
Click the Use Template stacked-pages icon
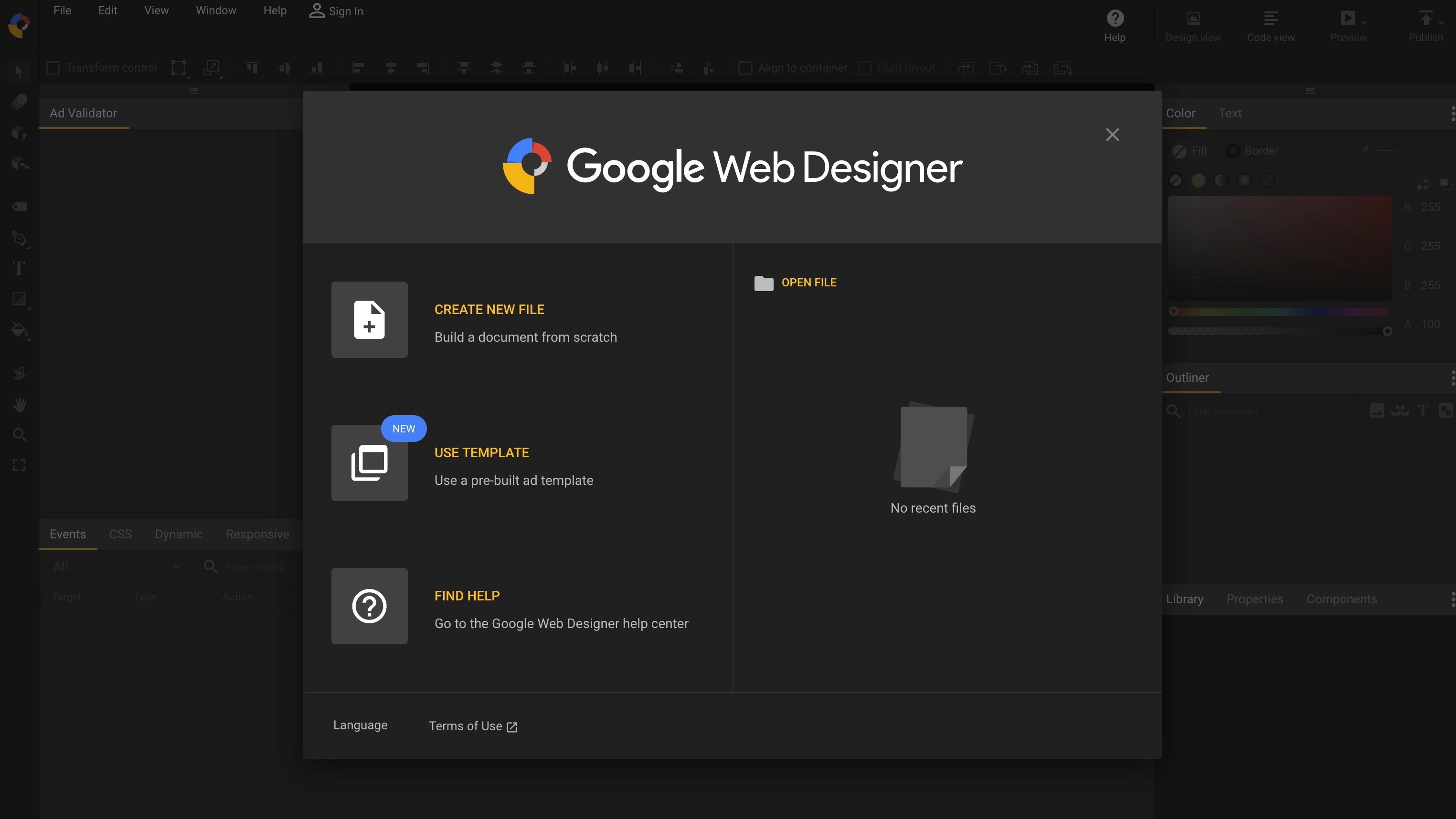(369, 462)
